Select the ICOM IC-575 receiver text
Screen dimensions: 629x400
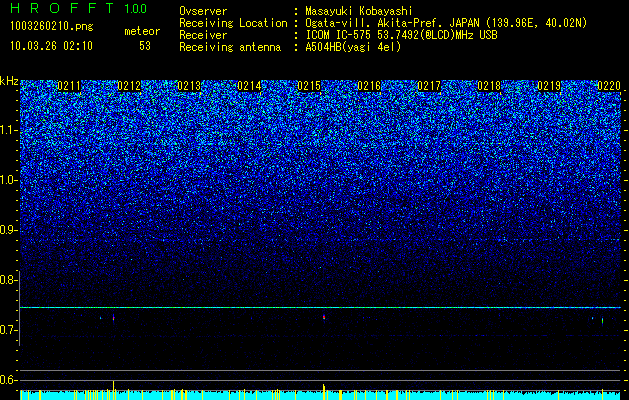401,35
